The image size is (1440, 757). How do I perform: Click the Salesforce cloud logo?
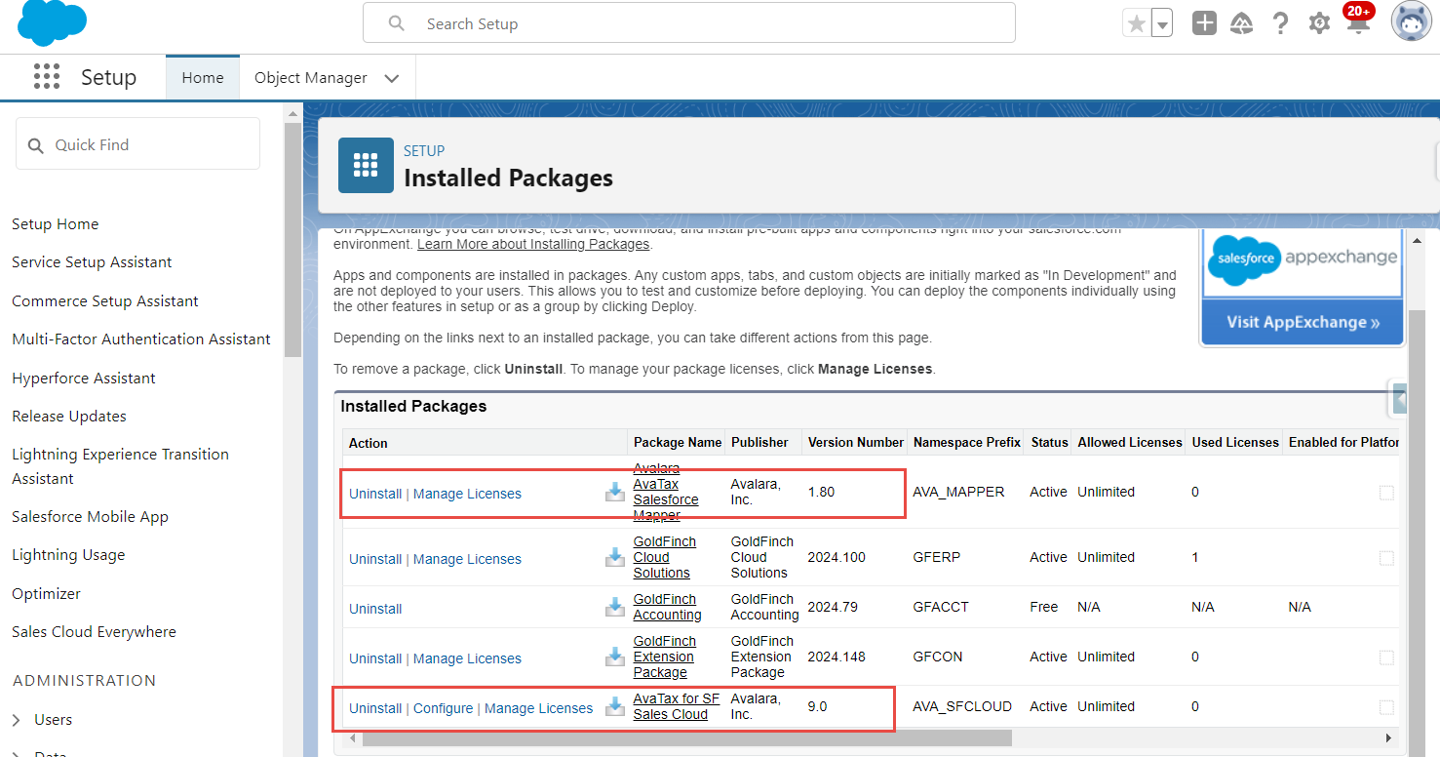pyautogui.click(x=52, y=23)
